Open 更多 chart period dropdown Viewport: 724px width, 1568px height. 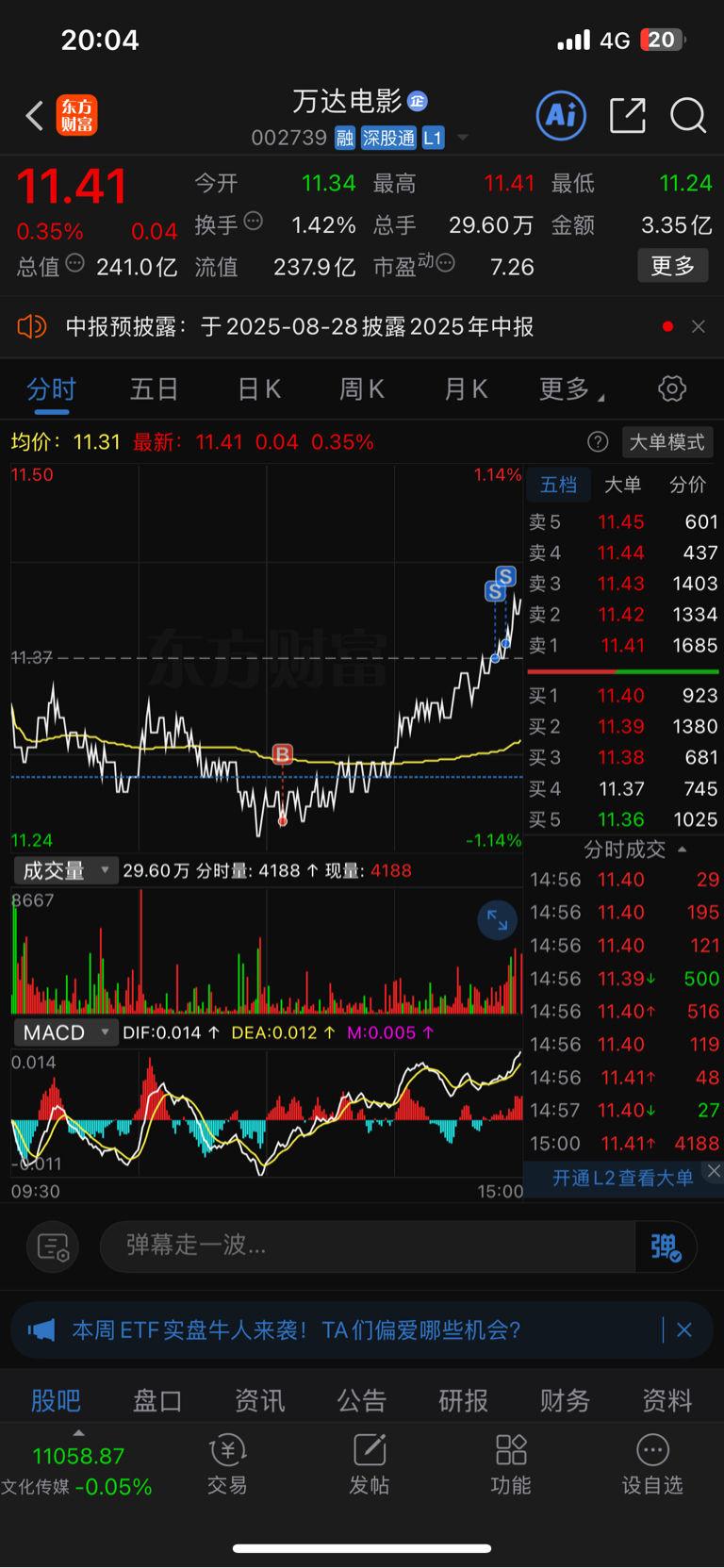tap(570, 389)
